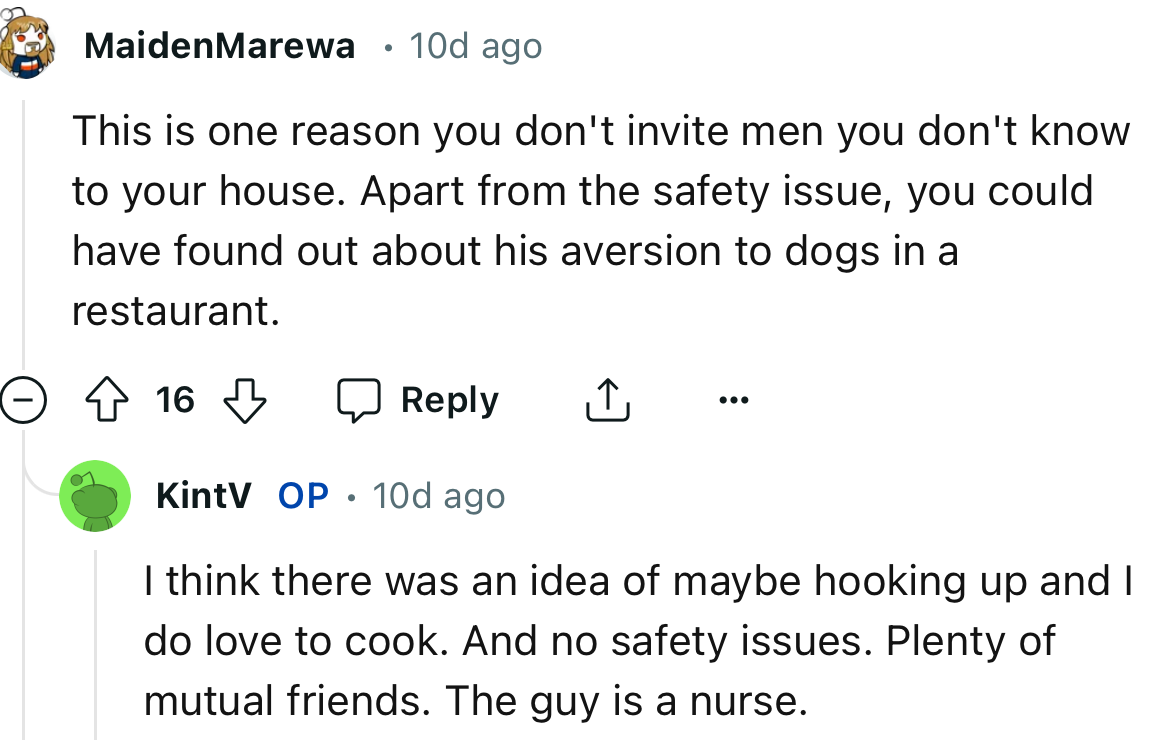Downvote MaidenMarewa's comment with the arrow icon

[245, 399]
